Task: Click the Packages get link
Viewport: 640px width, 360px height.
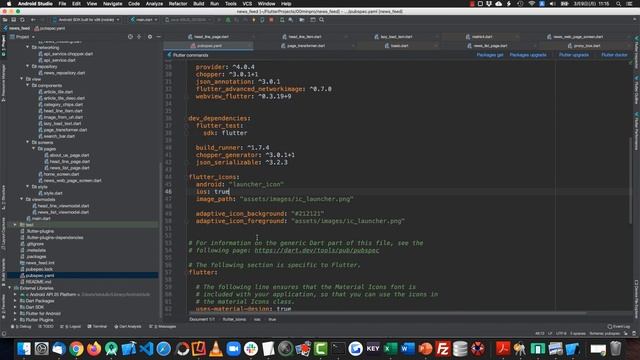Action: (490, 55)
